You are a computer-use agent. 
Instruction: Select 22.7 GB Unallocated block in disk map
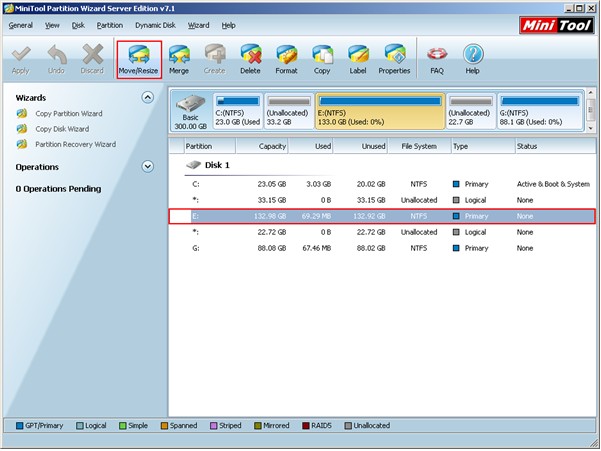tap(471, 111)
